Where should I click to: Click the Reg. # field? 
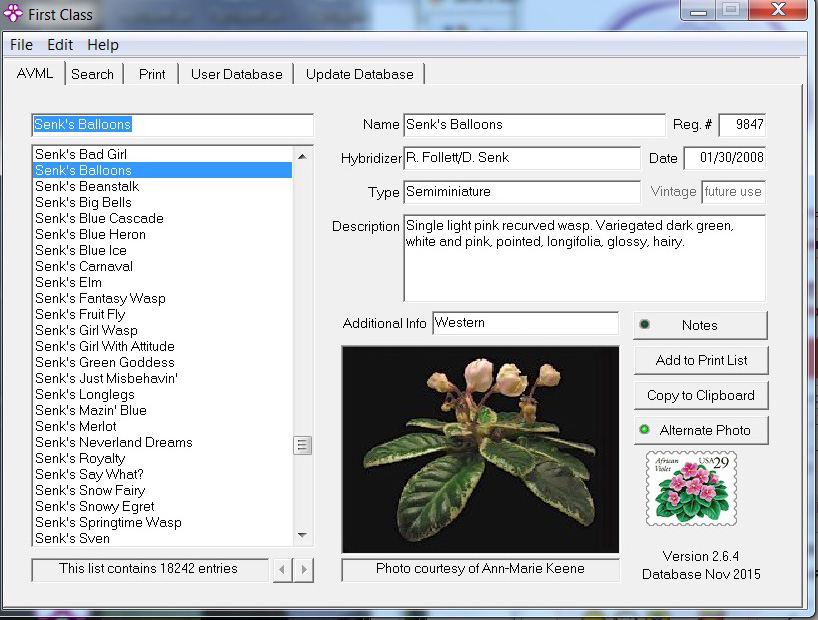pos(742,125)
